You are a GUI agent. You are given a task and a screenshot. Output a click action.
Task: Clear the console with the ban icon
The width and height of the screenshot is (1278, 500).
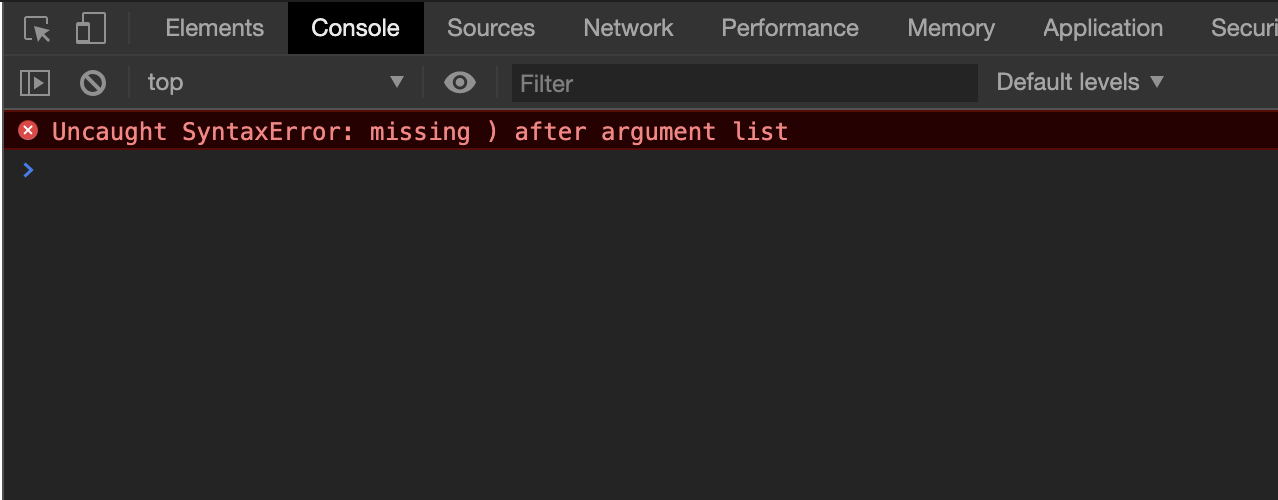coord(93,83)
